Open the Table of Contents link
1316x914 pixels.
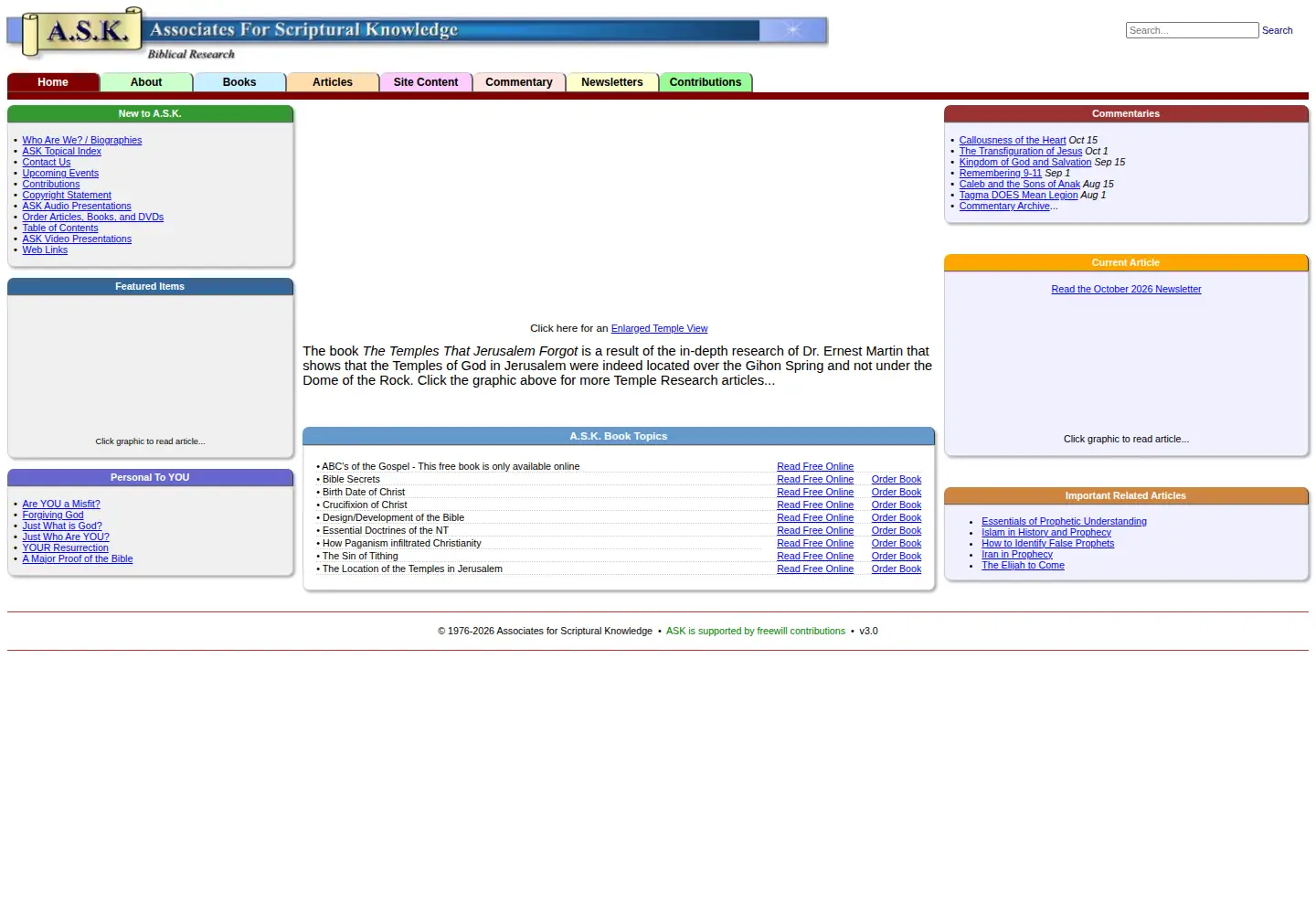60,228
